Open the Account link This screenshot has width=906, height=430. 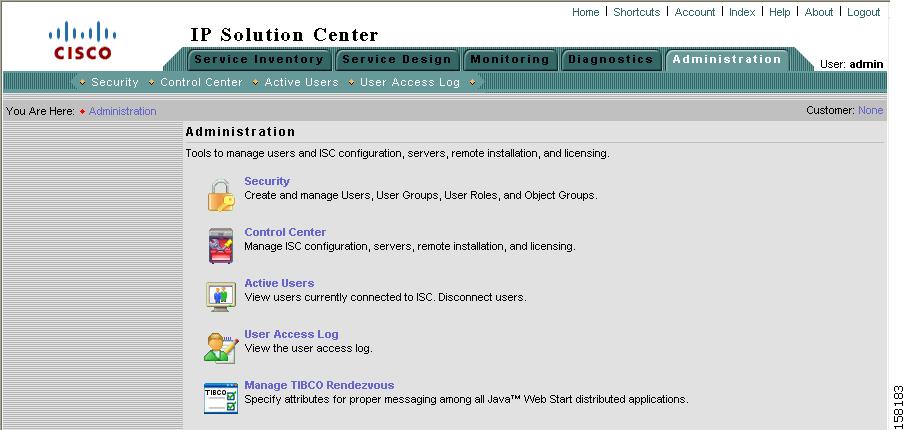point(695,12)
